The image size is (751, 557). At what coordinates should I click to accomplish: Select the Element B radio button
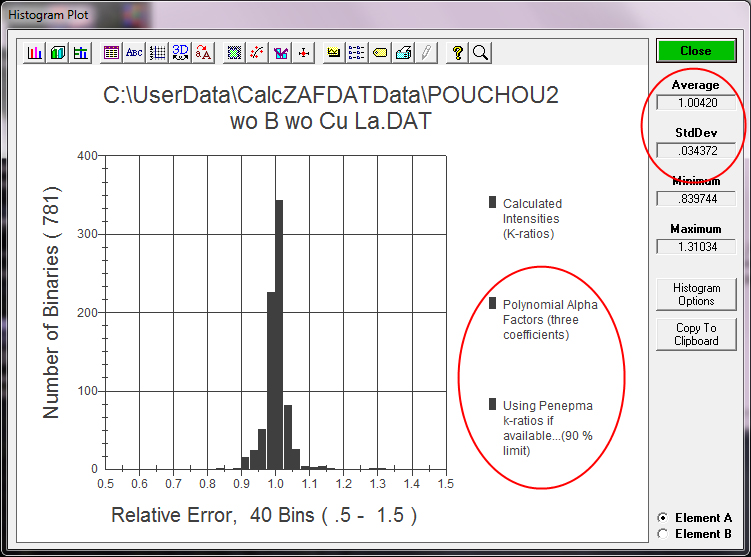click(x=662, y=534)
